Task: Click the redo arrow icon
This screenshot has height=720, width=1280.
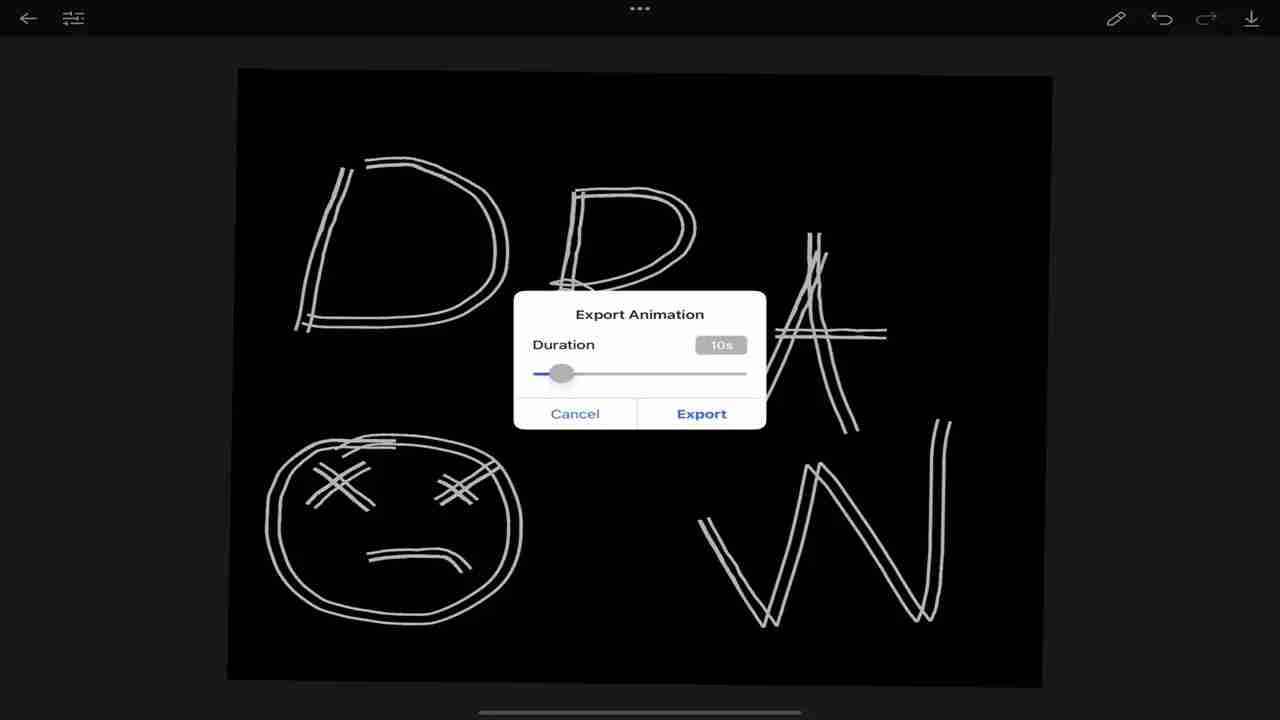Action: [1206, 18]
